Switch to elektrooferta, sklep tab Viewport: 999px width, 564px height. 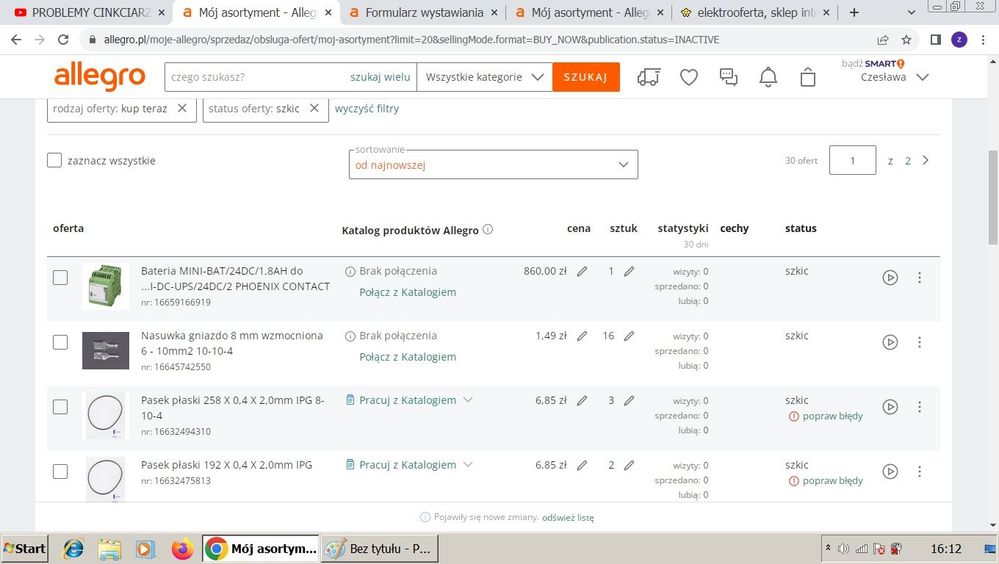pyautogui.click(x=755, y=12)
